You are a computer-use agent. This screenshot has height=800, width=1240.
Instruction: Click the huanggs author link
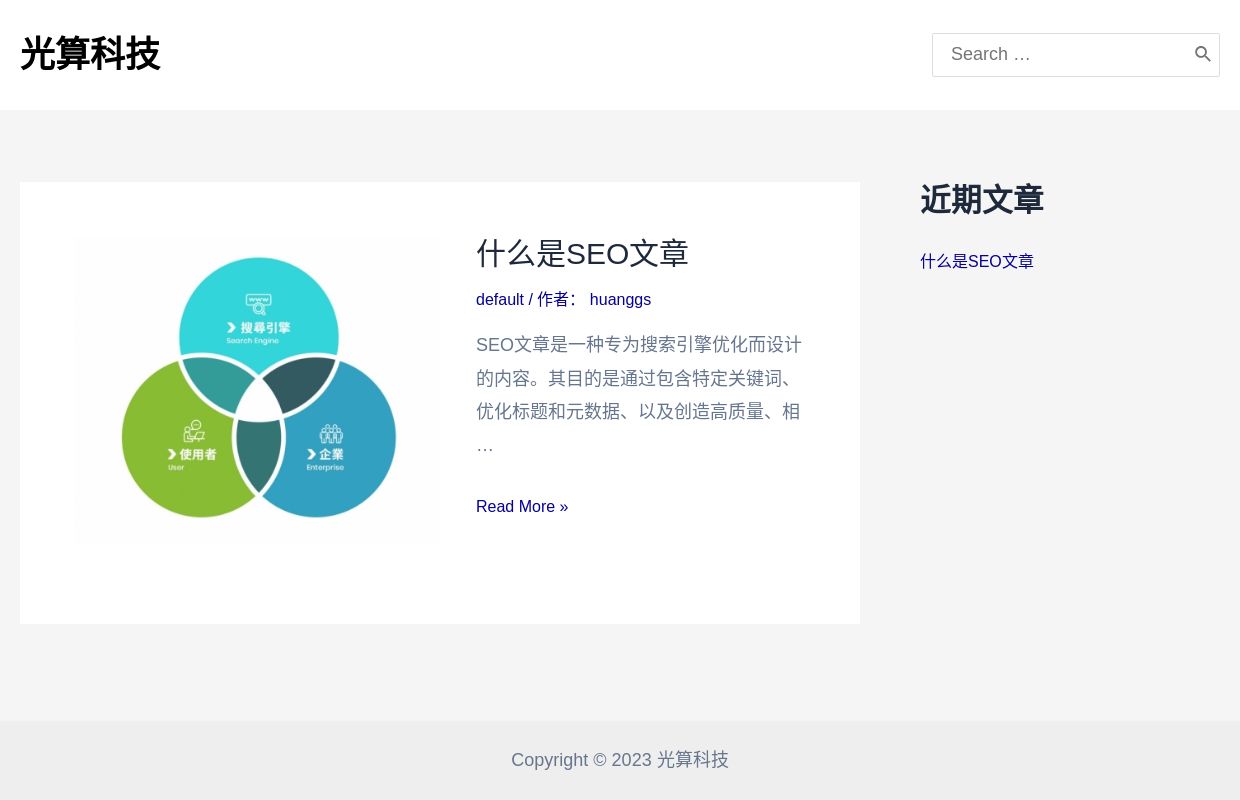(620, 299)
